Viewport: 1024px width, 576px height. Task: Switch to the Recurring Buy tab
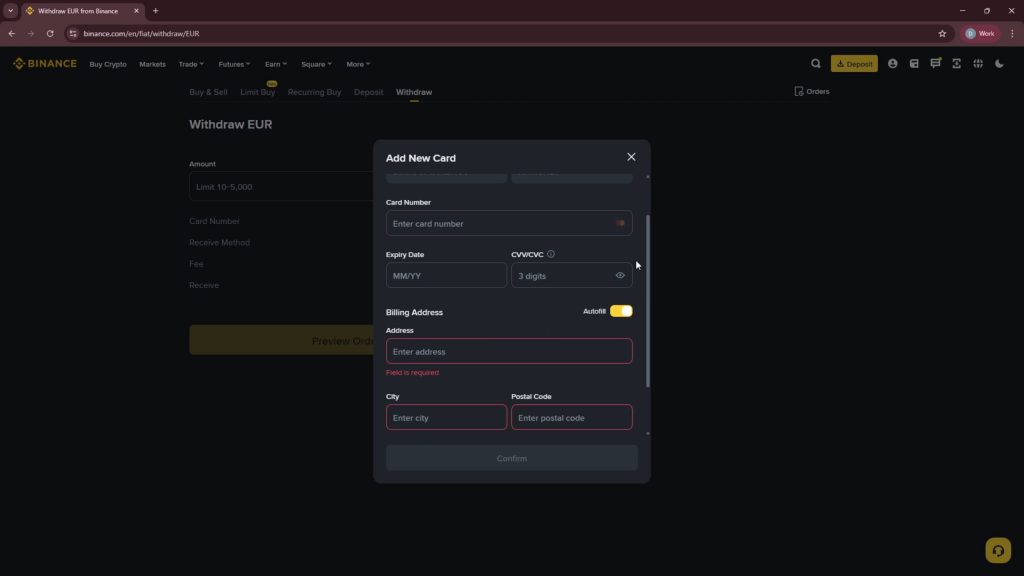pyautogui.click(x=314, y=92)
